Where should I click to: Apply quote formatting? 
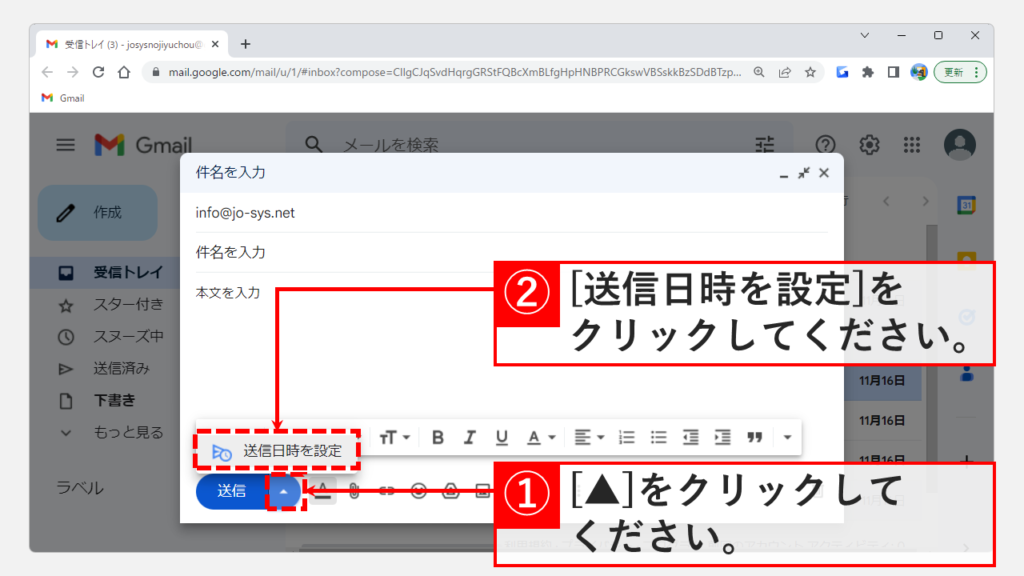pyautogui.click(x=755, y=438)
